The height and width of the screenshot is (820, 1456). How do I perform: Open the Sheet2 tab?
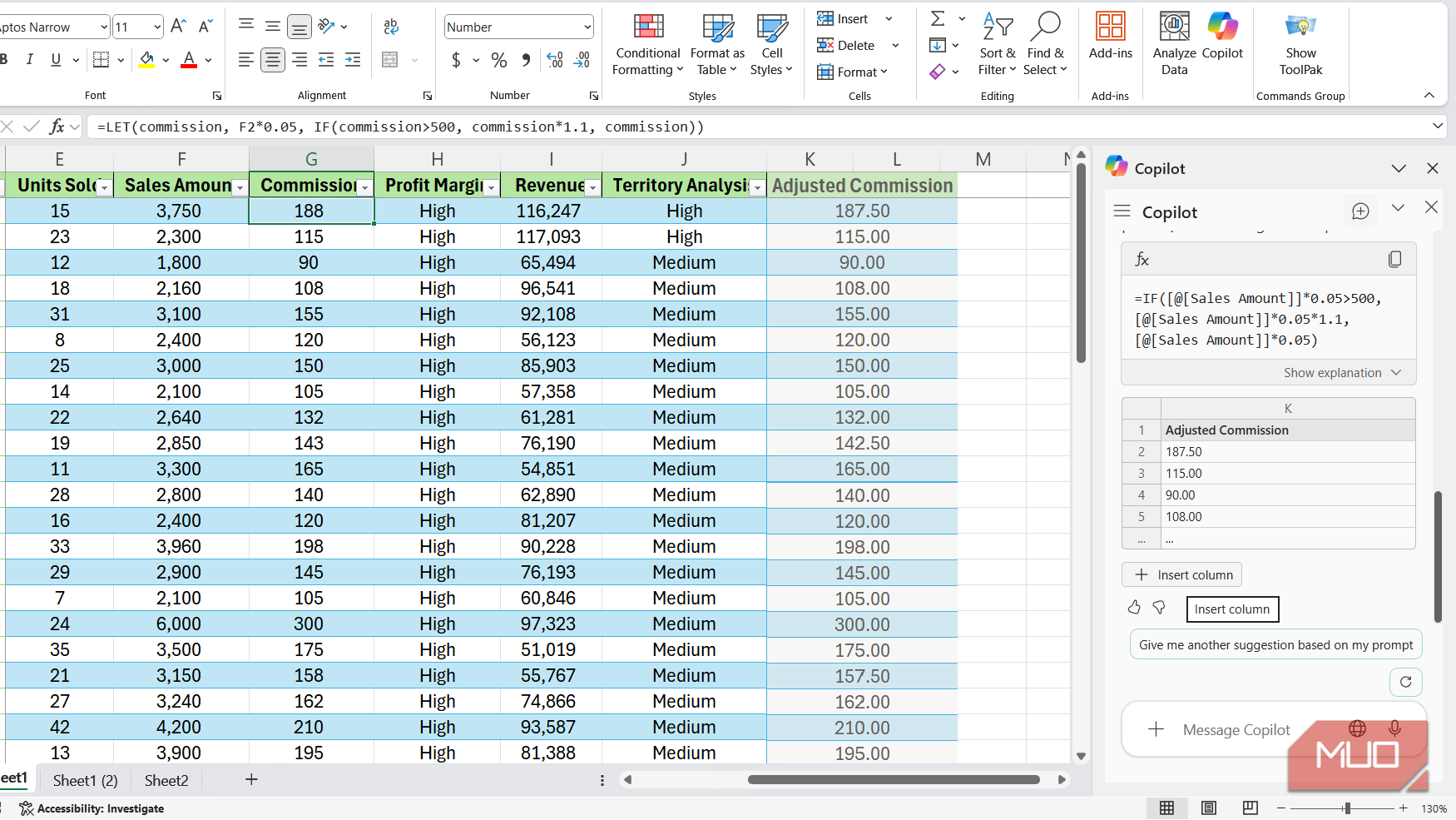[166, 781]
